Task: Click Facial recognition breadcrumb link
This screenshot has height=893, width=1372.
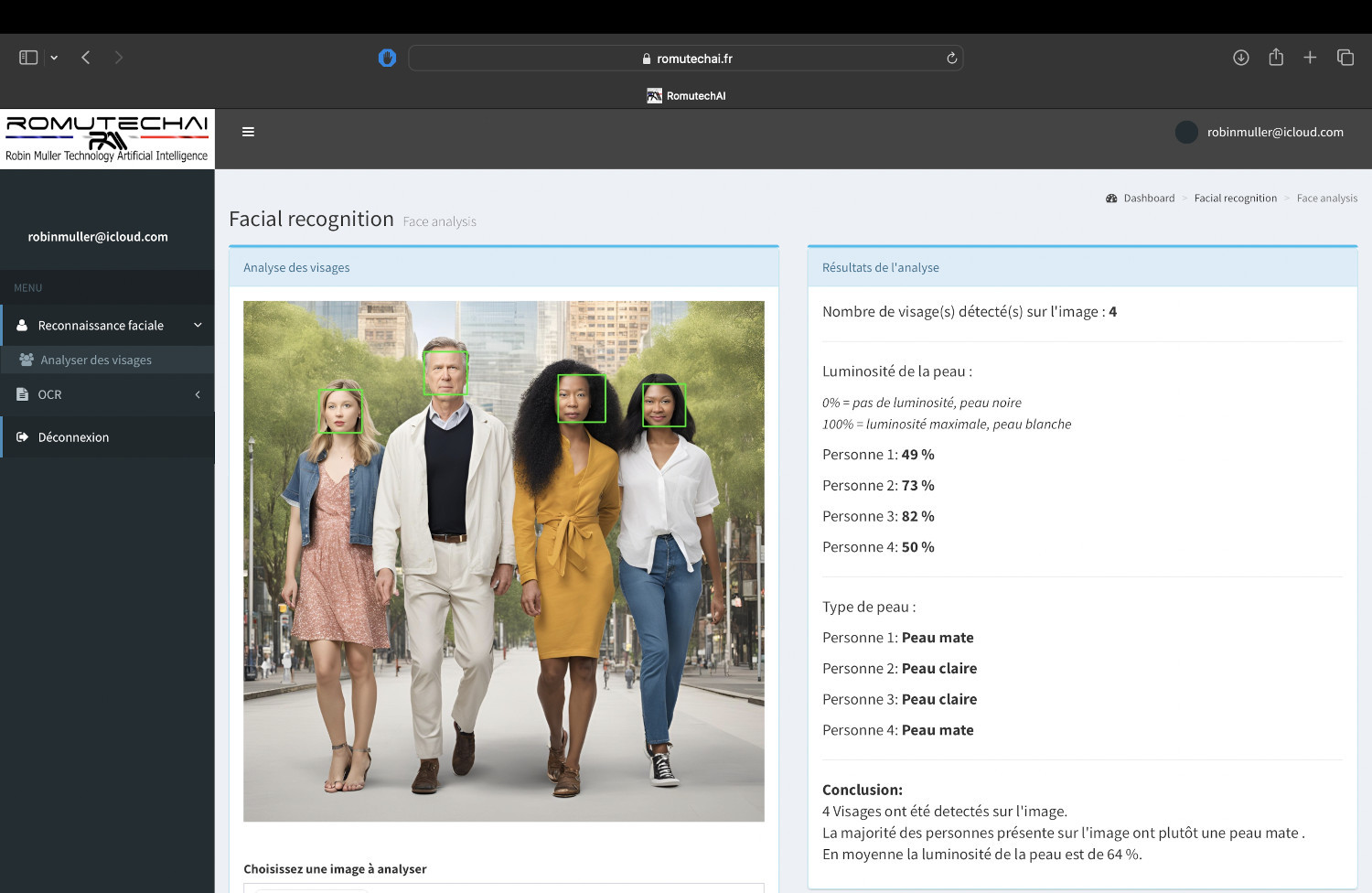Action: pos(1235,199)
